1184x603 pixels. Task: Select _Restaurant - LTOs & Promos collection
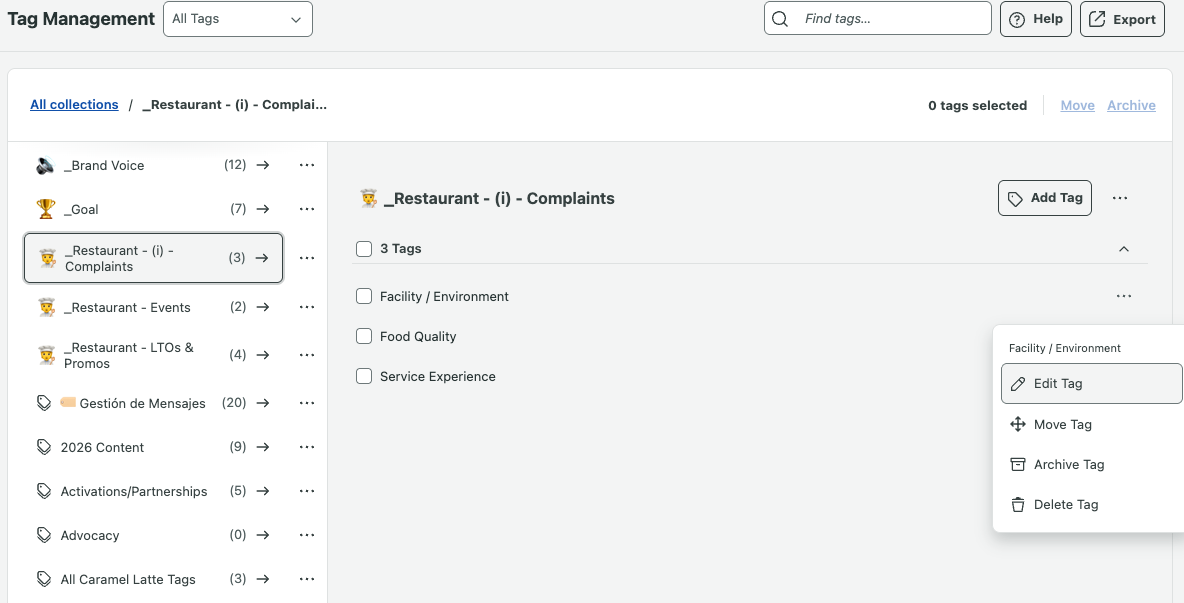[x=153, y=355]
